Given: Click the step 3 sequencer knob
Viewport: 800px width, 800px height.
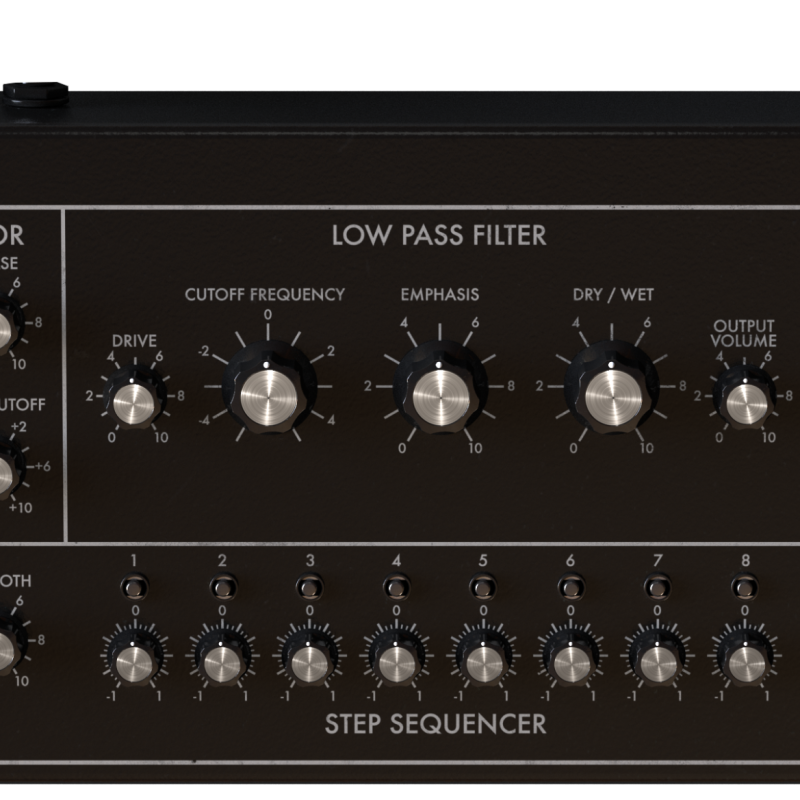Looking at the screenshot, I should [309, 660].
